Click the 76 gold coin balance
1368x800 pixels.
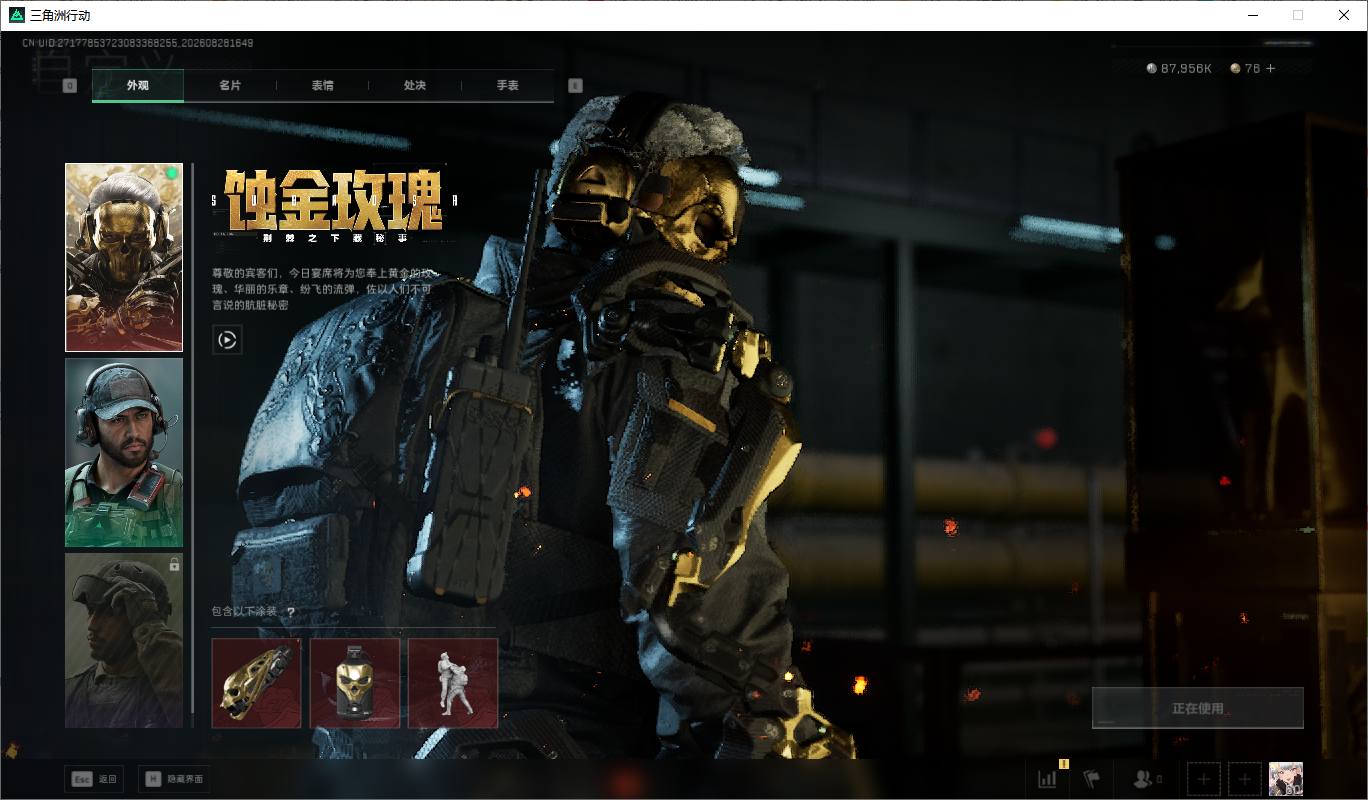tap(1245, 68)
